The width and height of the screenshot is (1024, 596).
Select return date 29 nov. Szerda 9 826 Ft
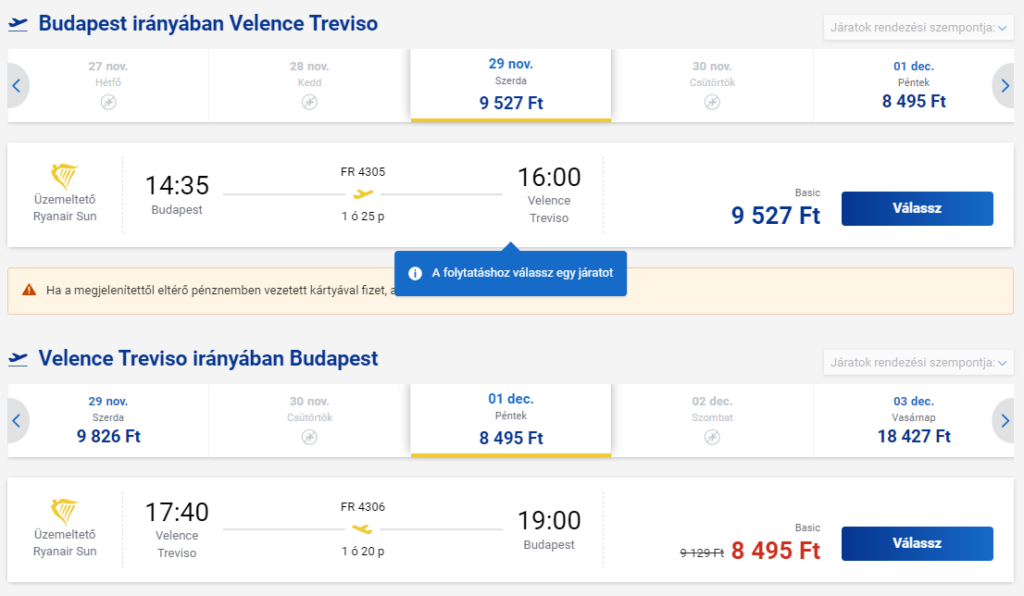(108, 420)
